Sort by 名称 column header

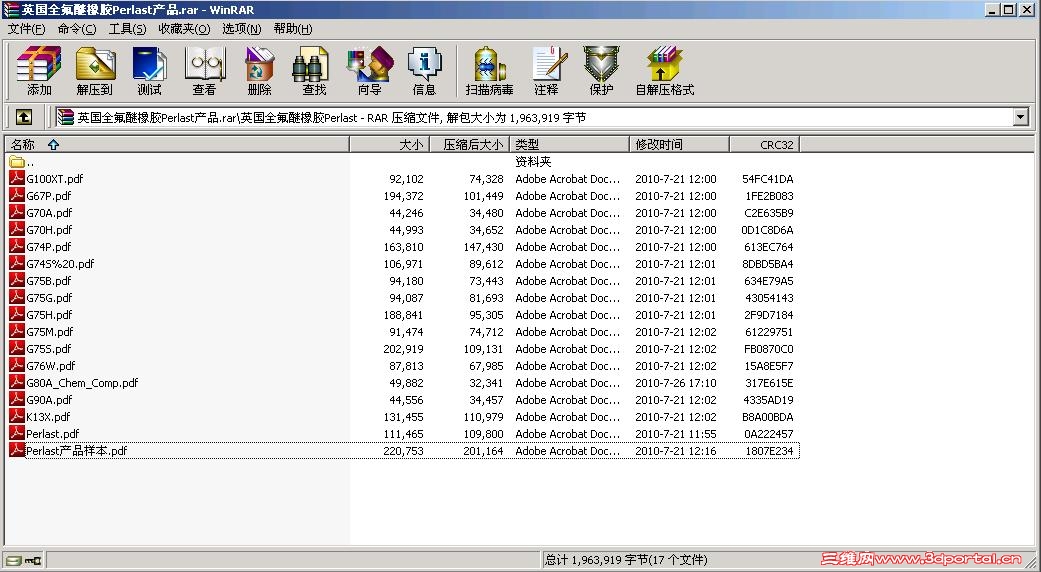tap(177, 144)
